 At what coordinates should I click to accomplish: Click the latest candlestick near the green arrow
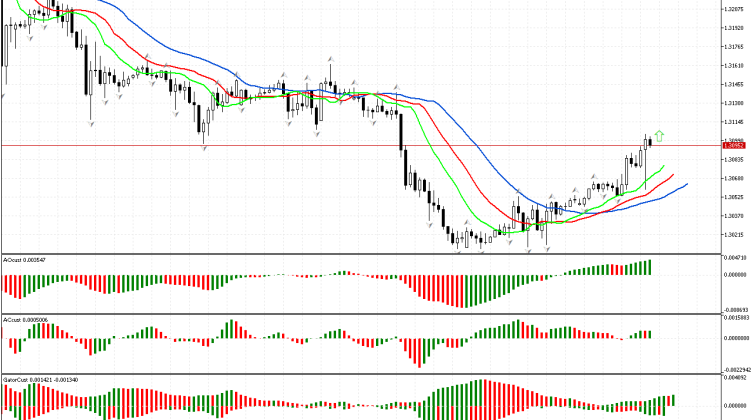(648, 142)
